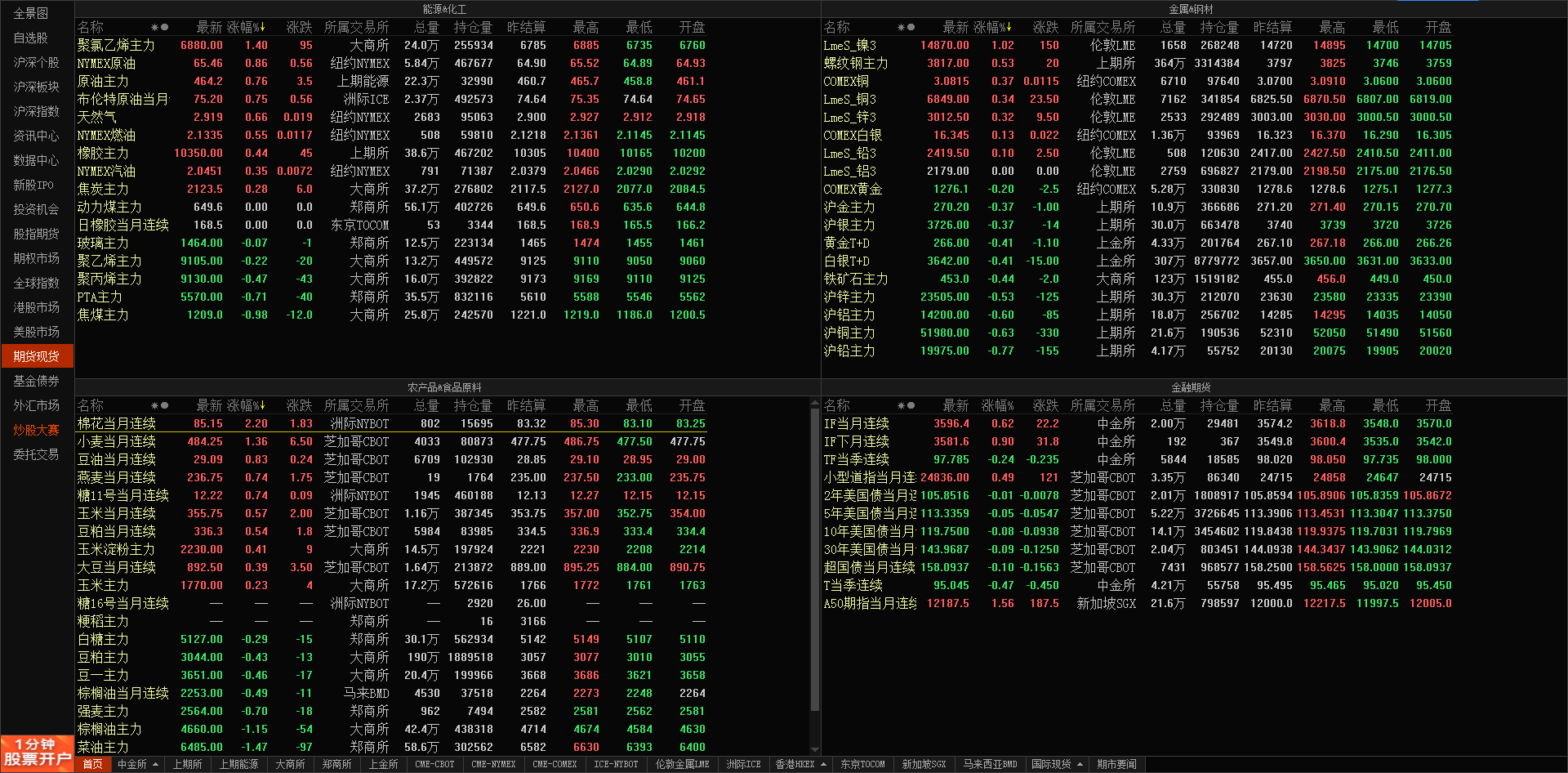Expand the 中金所 tab dropdown arrow

tap(155, 765)
